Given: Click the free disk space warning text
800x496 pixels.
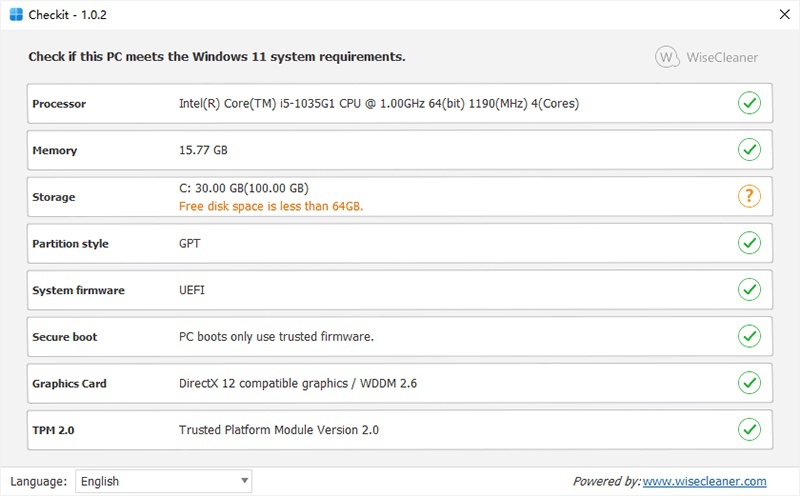Looking at the screenshot, I should click(270, 206).
